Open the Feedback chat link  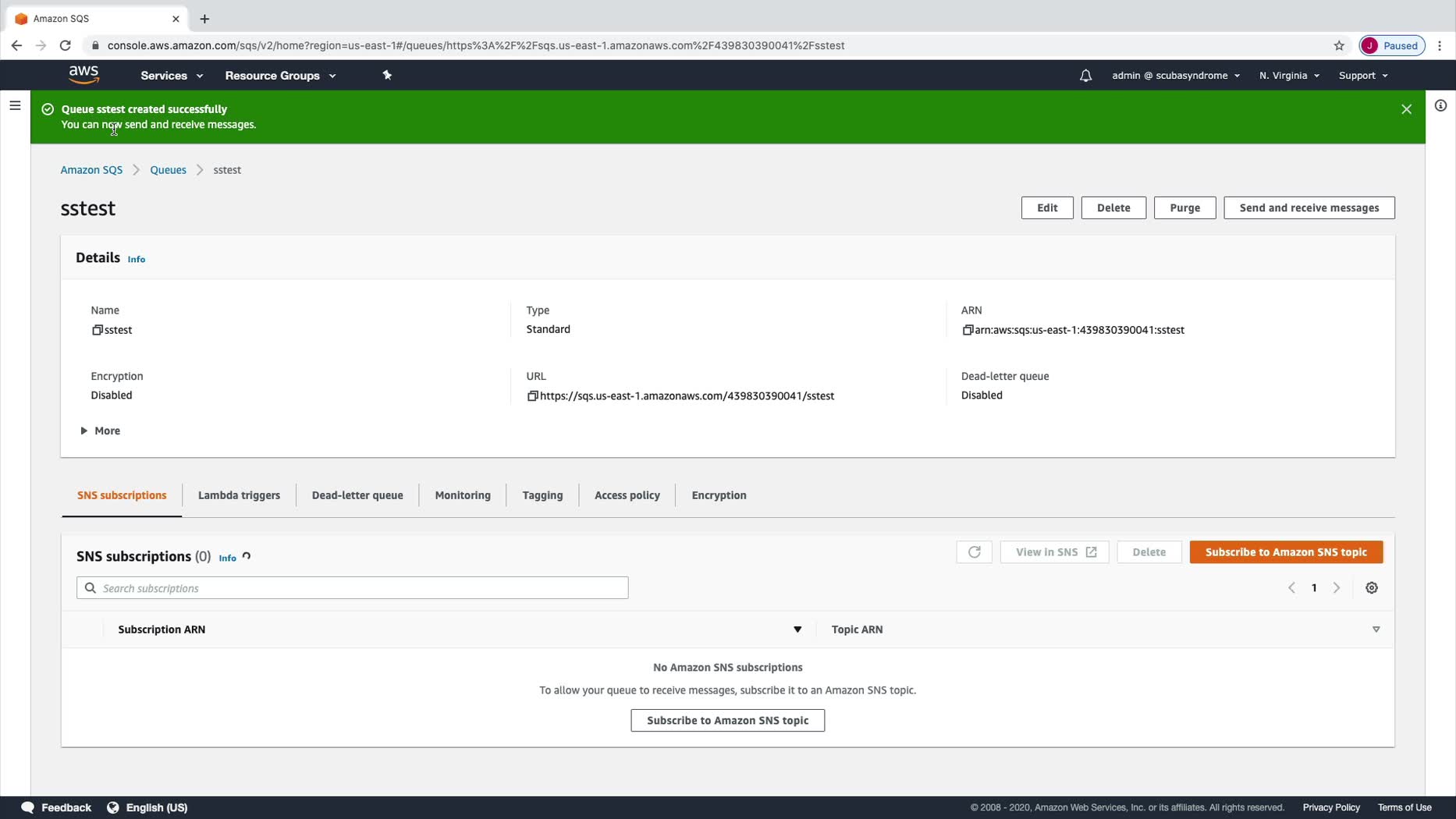tap(56, 807)
